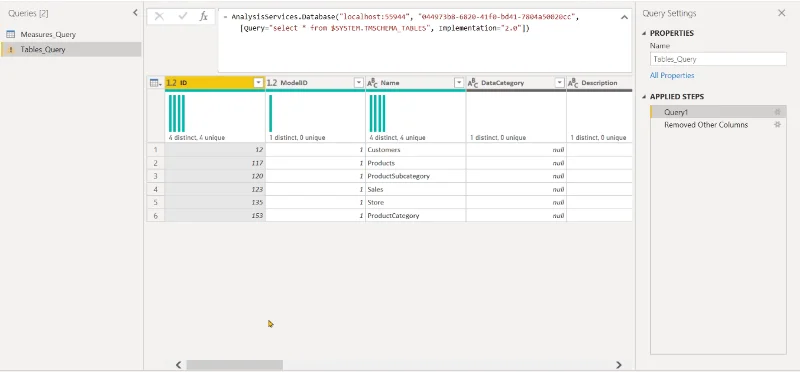The height and width of the screenshot is (372, 800).
Task: Select the ProductSubcategory cell
Action: [415, 176]
